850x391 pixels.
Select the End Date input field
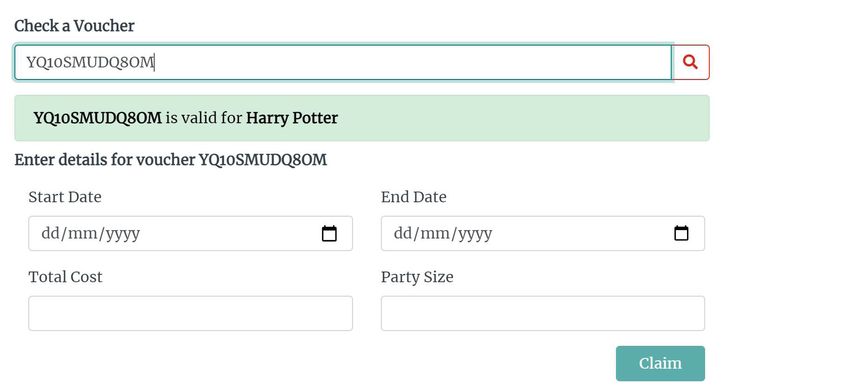543,233
